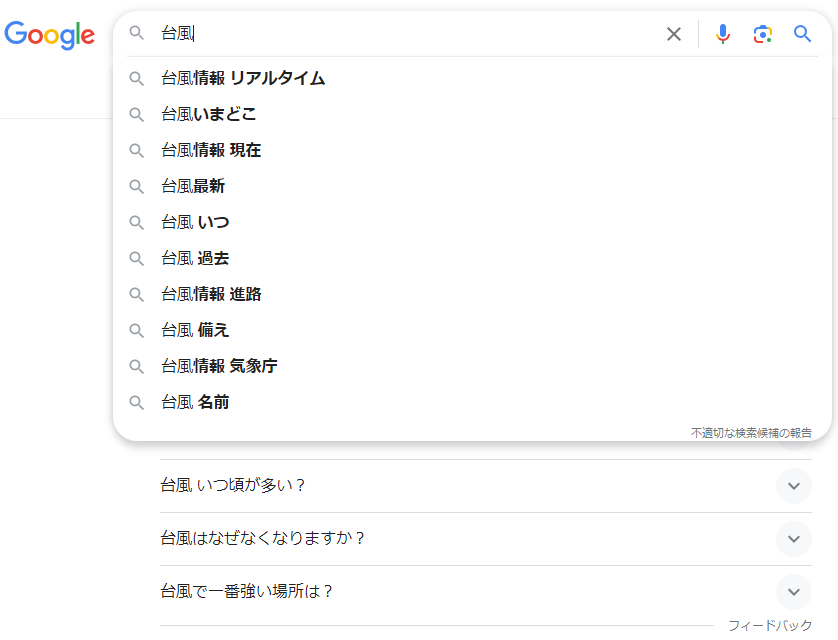
Task: Click the Google logo
Action: pyautogui.click(x=50, y=36)
